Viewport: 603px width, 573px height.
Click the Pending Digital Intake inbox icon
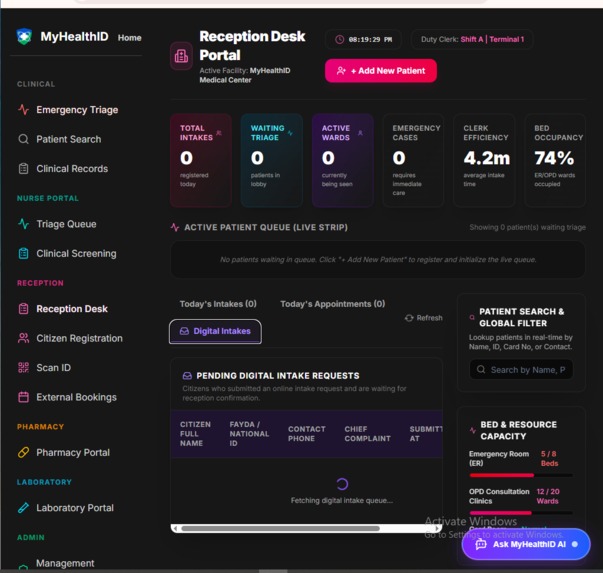(187, 376)
